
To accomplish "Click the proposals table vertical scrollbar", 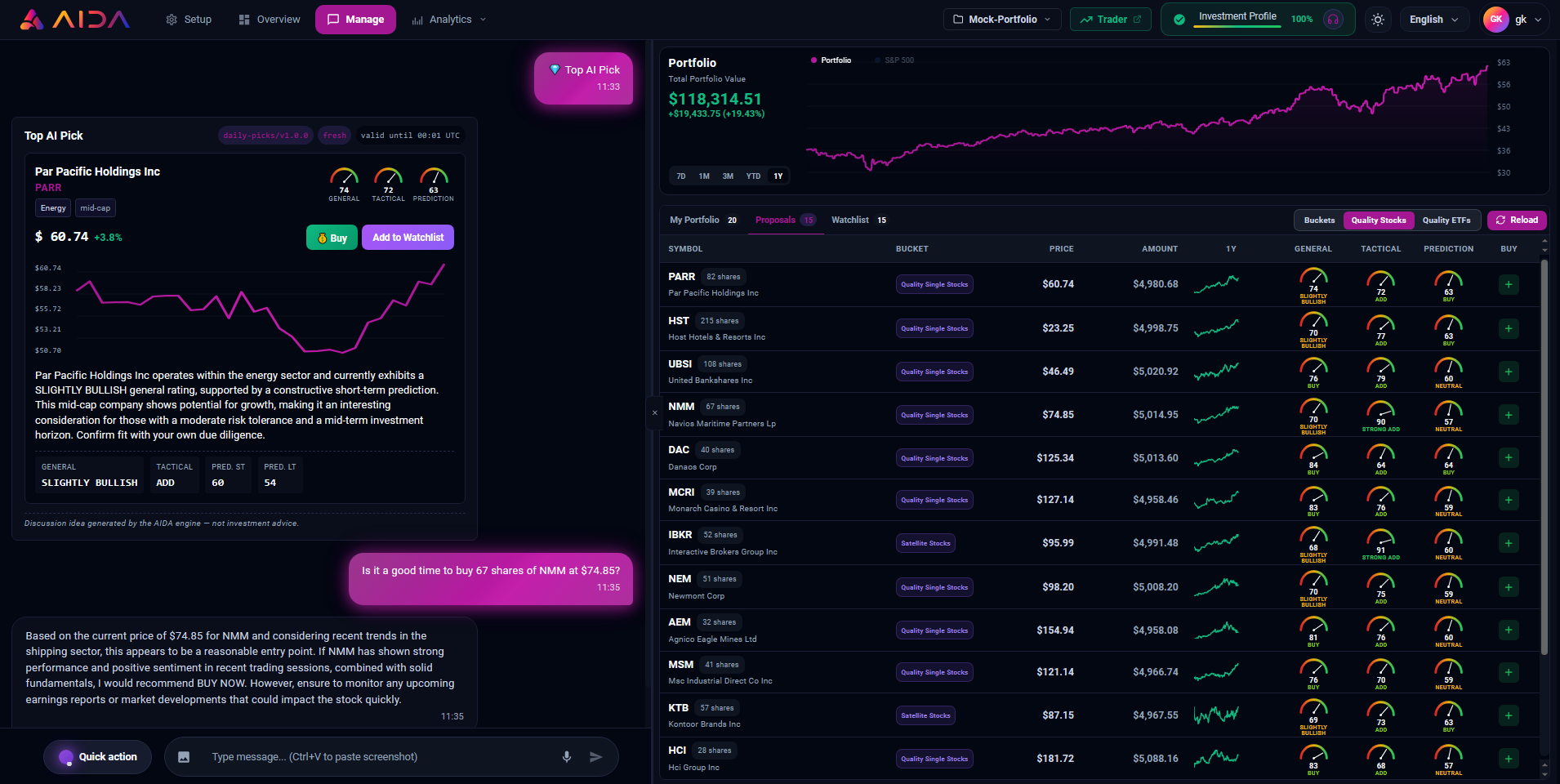I will pos(1544,457).
